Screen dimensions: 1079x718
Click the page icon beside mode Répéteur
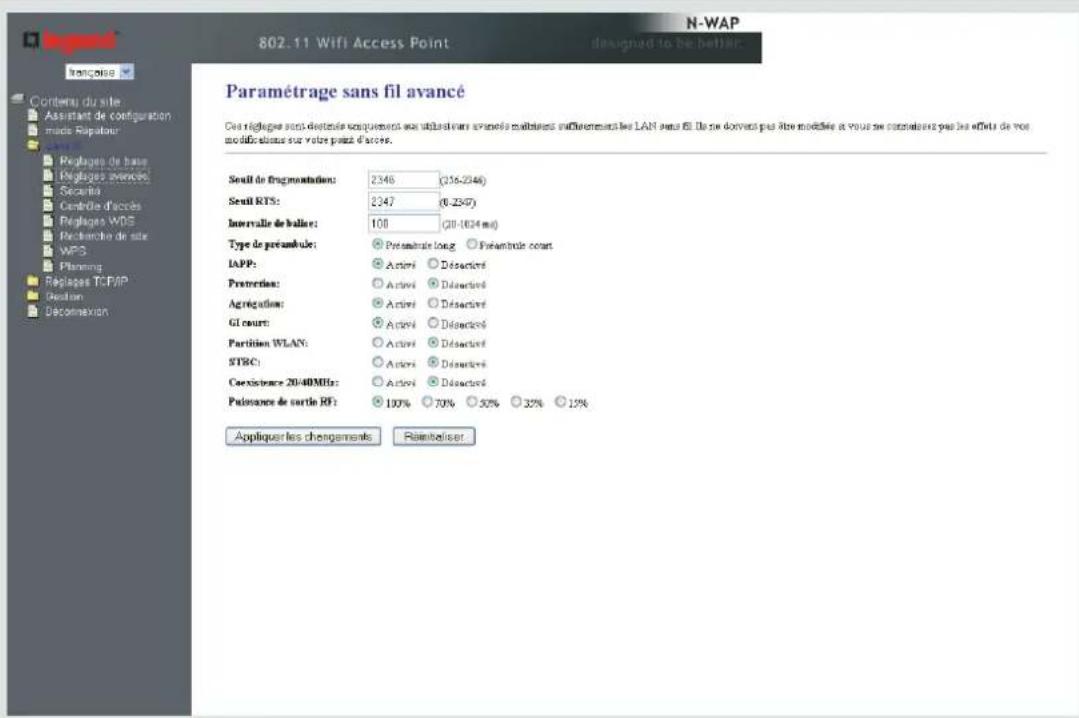(32, 130)
